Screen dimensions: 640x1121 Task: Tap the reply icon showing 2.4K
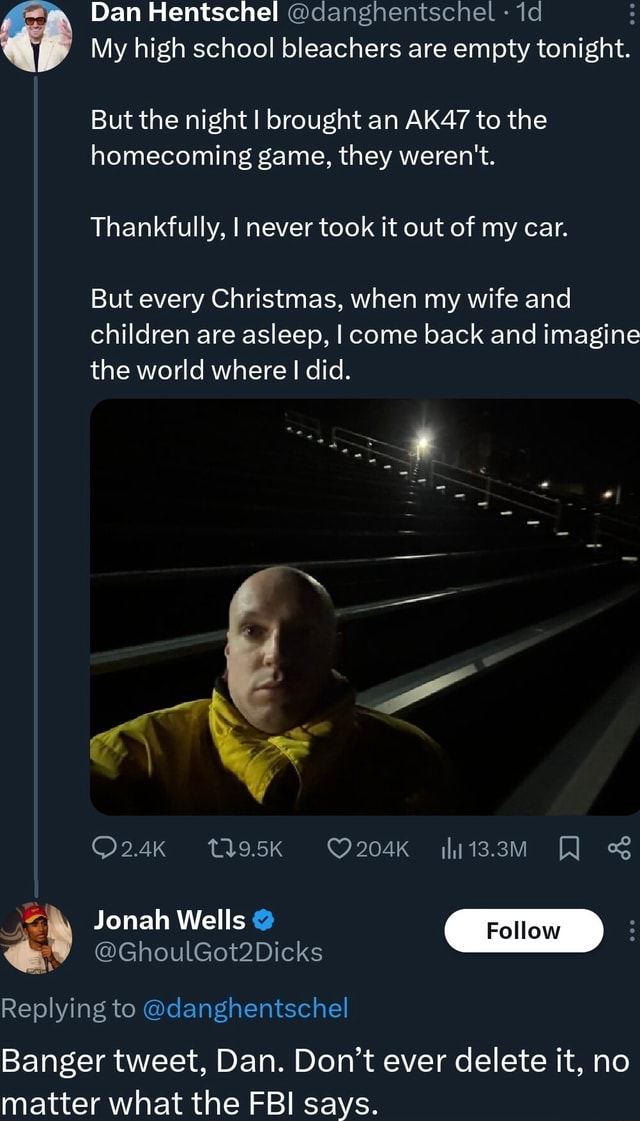(104, 849)
